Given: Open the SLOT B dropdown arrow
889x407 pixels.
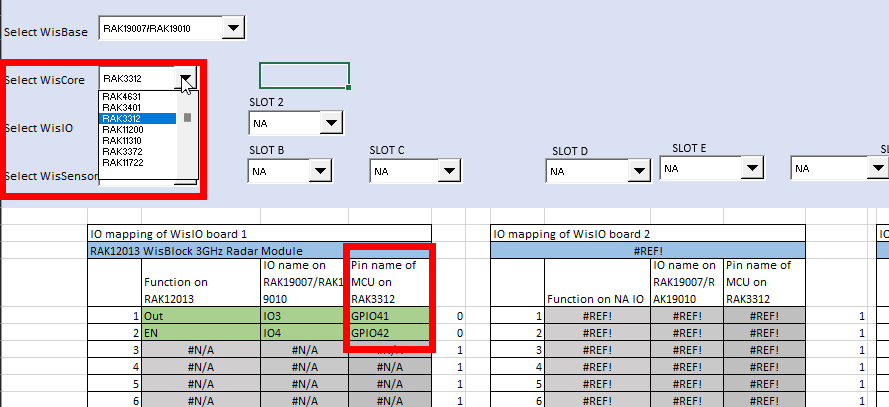Looking at the screenshot, I should coord(319,171).
